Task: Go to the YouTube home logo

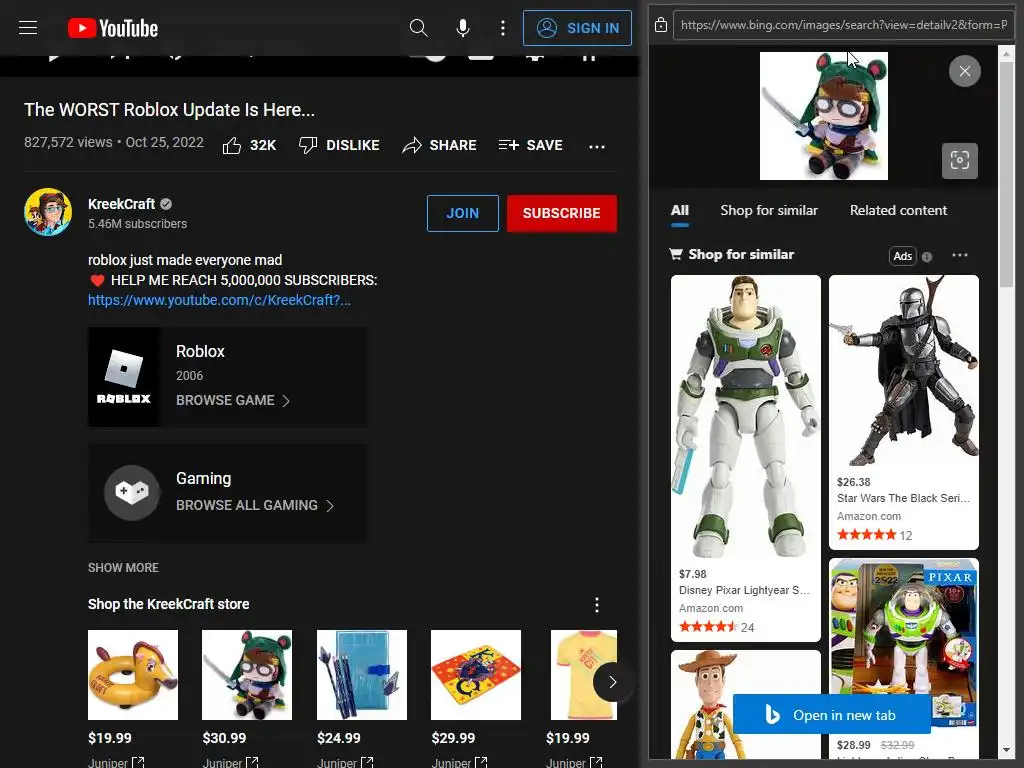Action: [113, 28]
